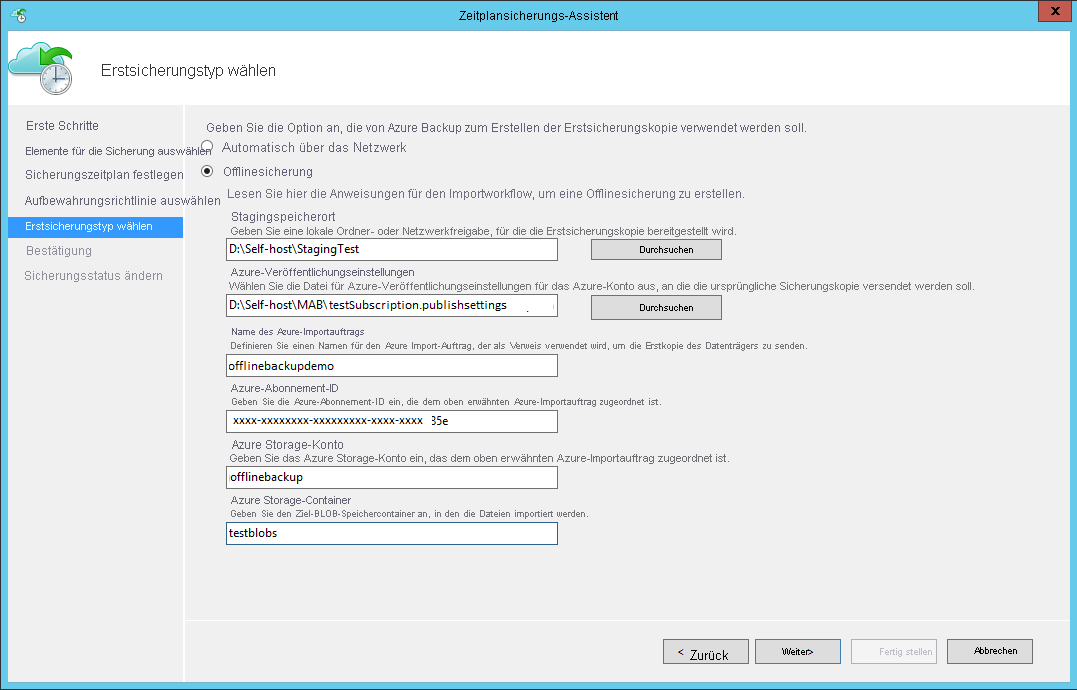1077x690 pixels.
Task: Select the Sicherungsstatus ändern step
Action: coord(93,273)
